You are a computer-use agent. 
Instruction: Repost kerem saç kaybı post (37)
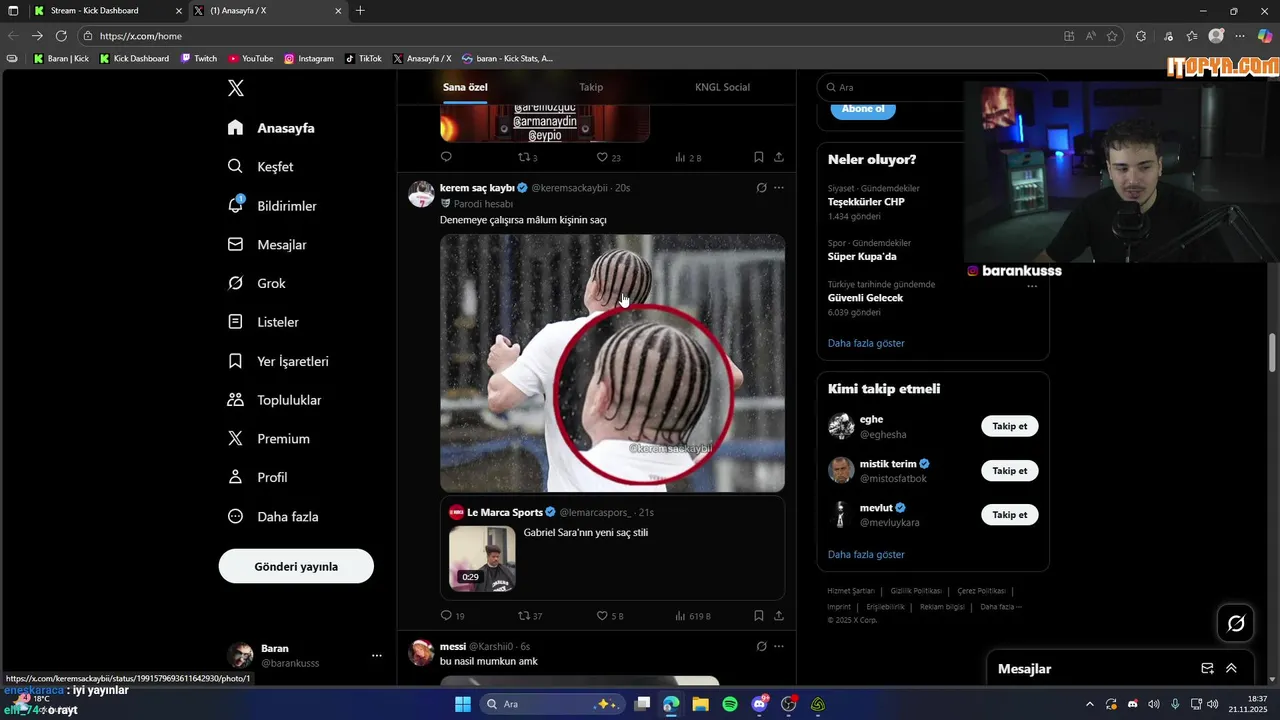pyautogui.click(x=530, y=616)
